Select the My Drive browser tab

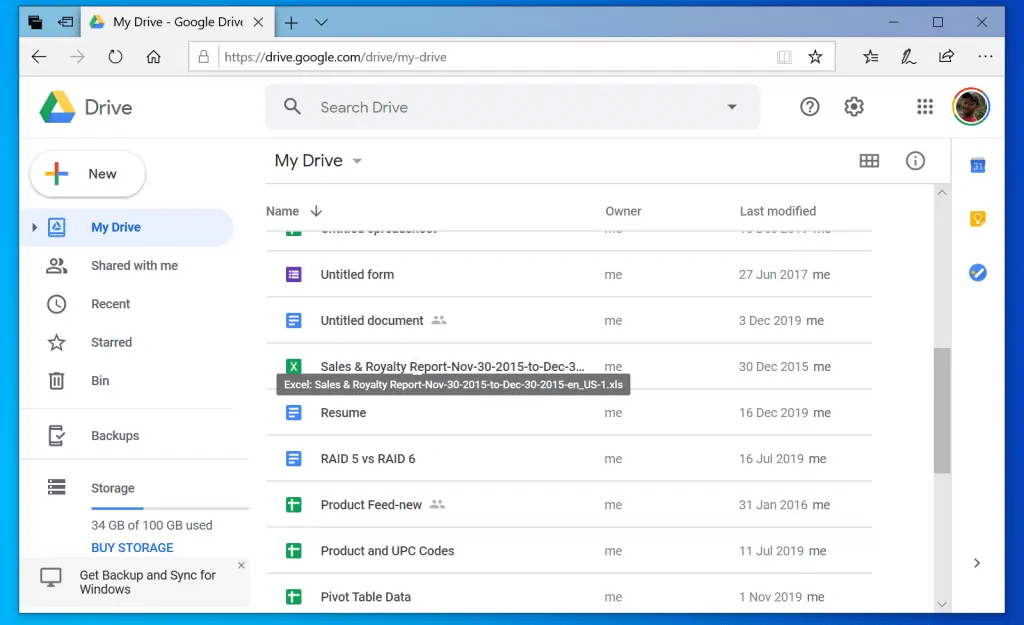(170, 21)
